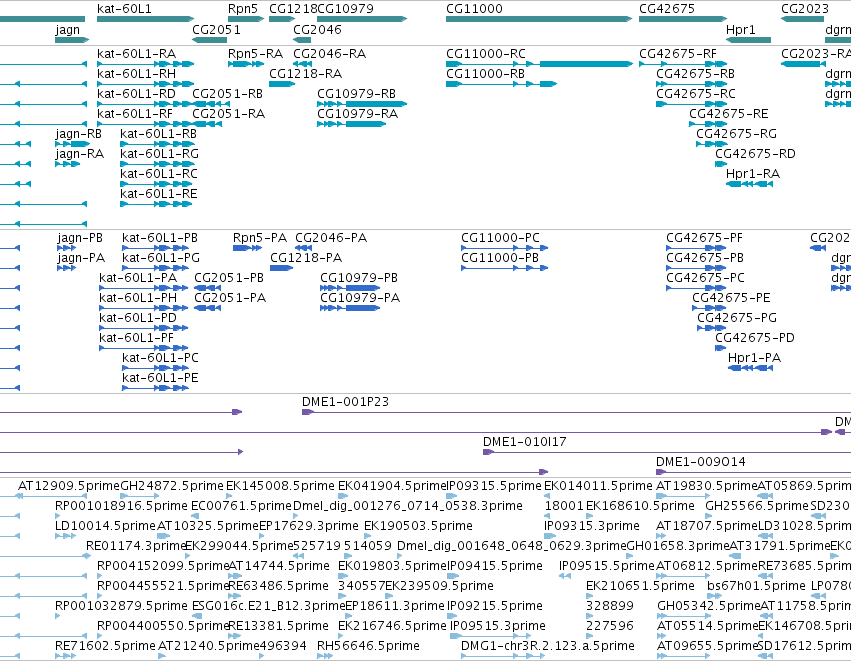Click transcript Rpn5-RA
The image size is (851, 661).
click(255, 54)
